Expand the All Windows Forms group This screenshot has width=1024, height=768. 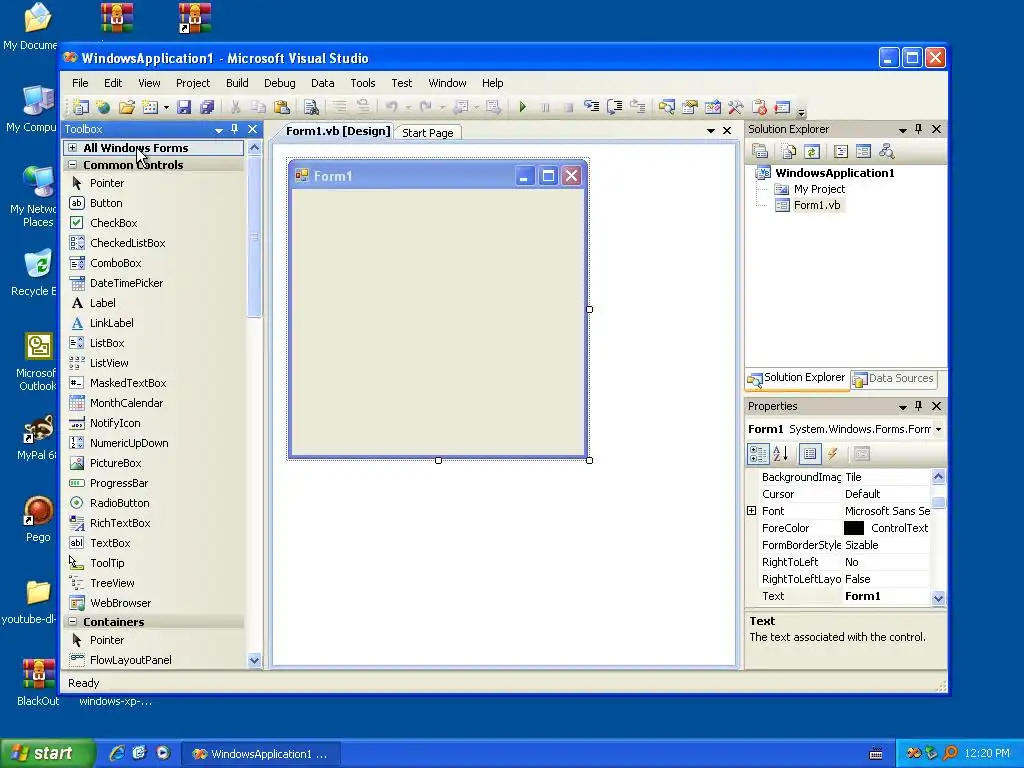(72, 148)
